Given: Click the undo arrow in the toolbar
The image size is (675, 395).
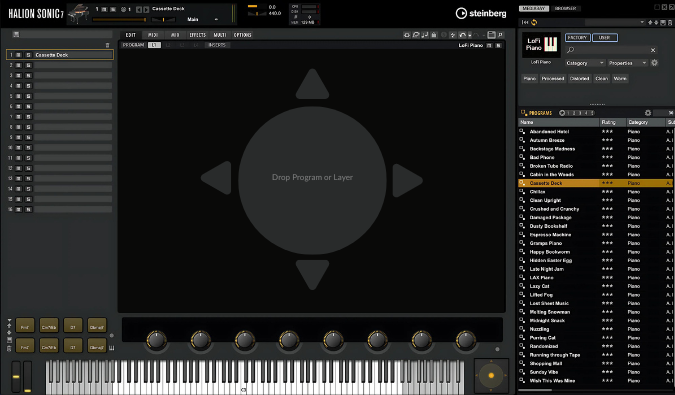Looking at the screenshot, I should tap(462, 35).
